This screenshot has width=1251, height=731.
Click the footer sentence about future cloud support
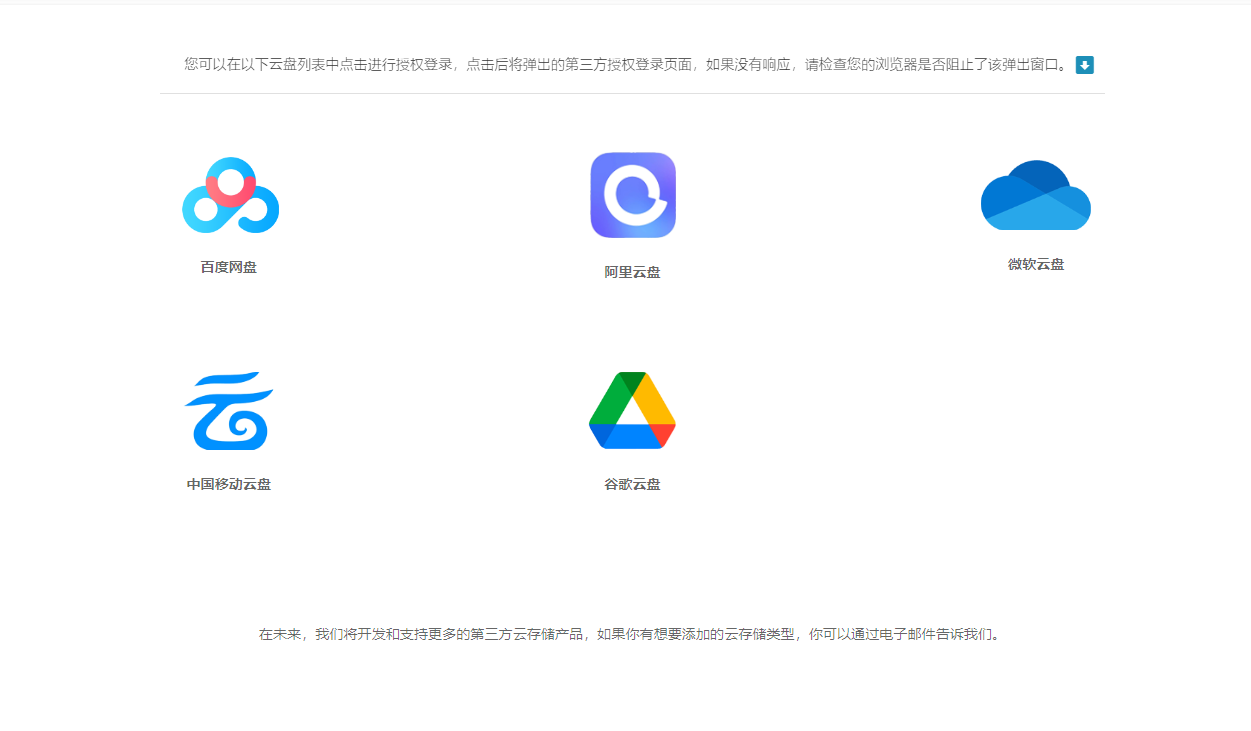click(x=630, y=634)
